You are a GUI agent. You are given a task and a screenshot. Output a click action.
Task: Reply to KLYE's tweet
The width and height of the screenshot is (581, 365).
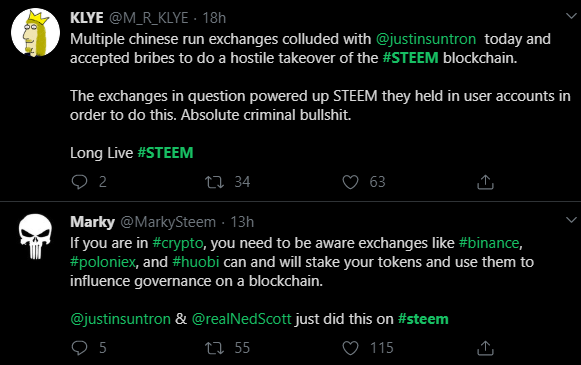79,182
